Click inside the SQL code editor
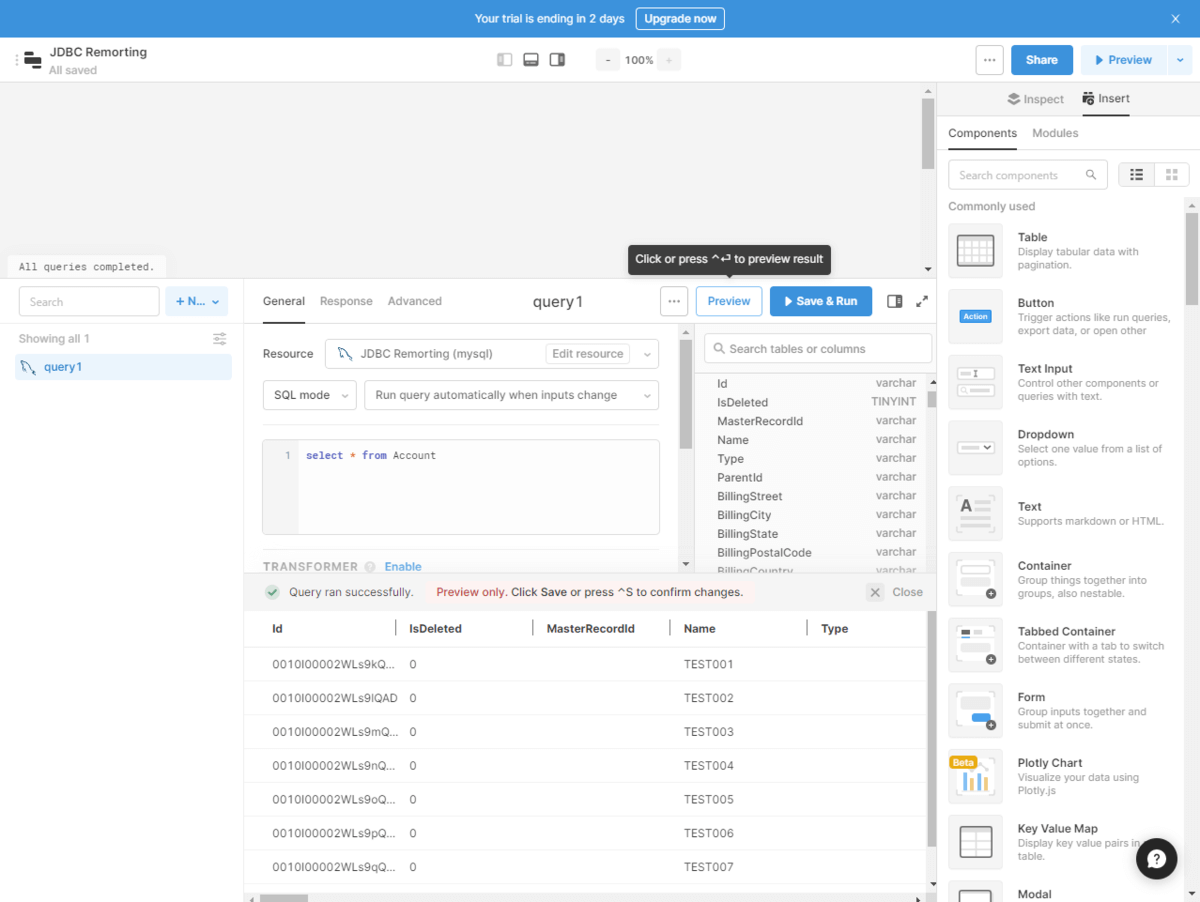The image size is (1200, 902). [461, 487]
